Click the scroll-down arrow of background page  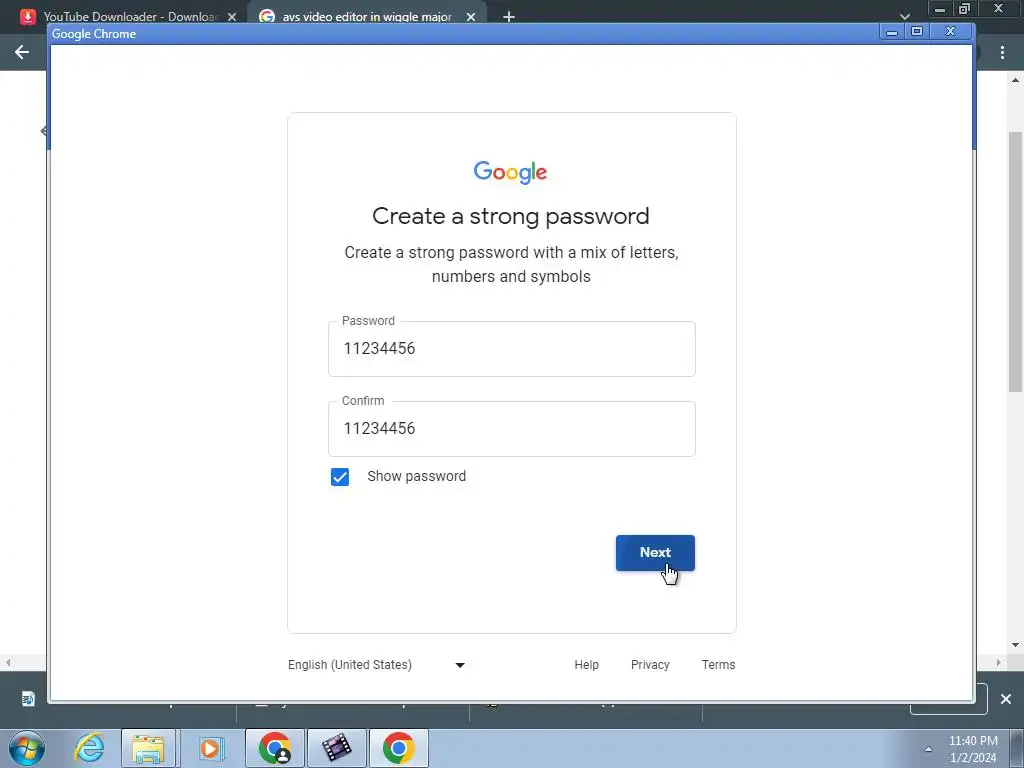point(1016,645)
